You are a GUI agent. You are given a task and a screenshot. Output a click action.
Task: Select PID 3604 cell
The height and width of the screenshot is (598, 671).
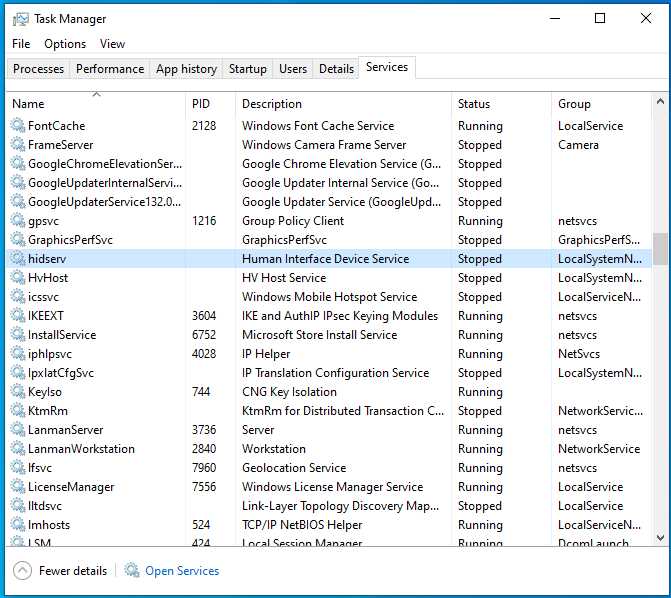pyautogui.click(x=204, y=315)
